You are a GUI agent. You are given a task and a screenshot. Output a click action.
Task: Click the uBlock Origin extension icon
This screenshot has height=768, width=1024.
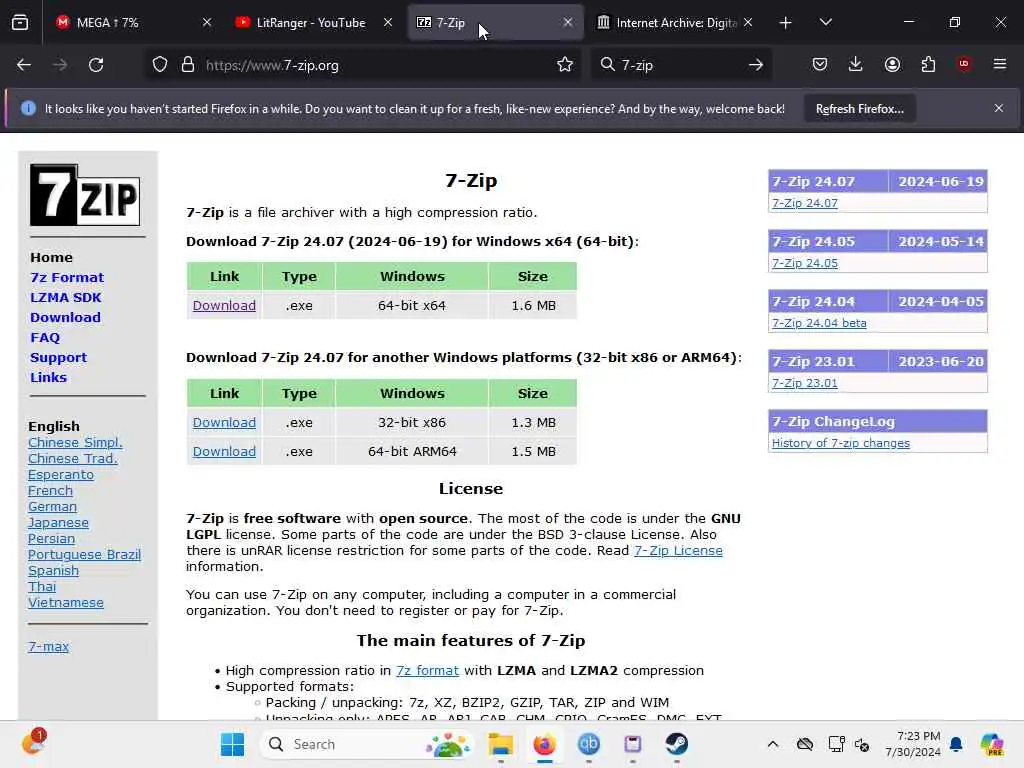click(x=964, y=64)
